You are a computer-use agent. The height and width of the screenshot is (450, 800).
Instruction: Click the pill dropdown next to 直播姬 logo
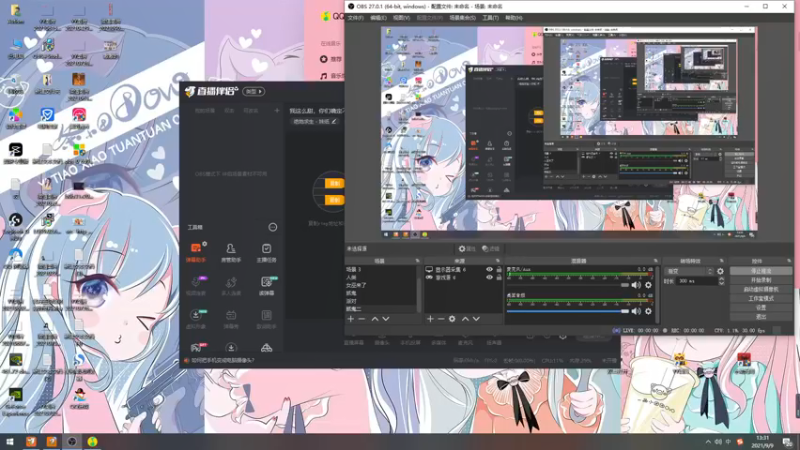(254, 91)
